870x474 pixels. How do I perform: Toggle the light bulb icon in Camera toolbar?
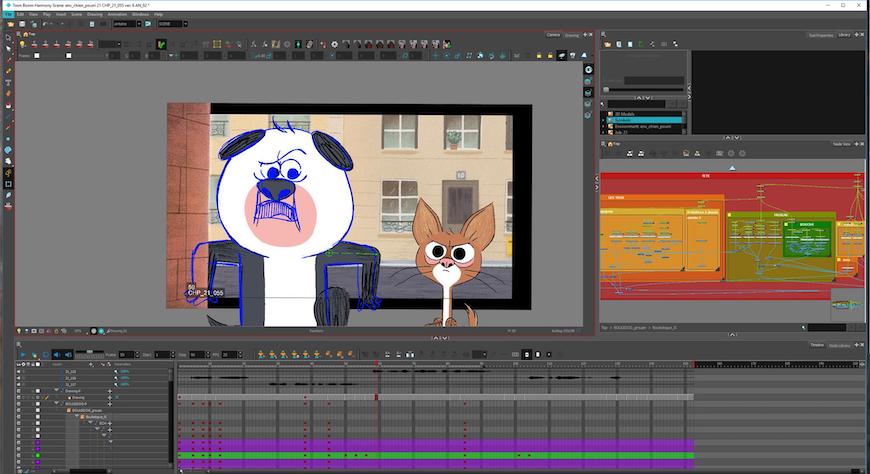pos(22,44)
